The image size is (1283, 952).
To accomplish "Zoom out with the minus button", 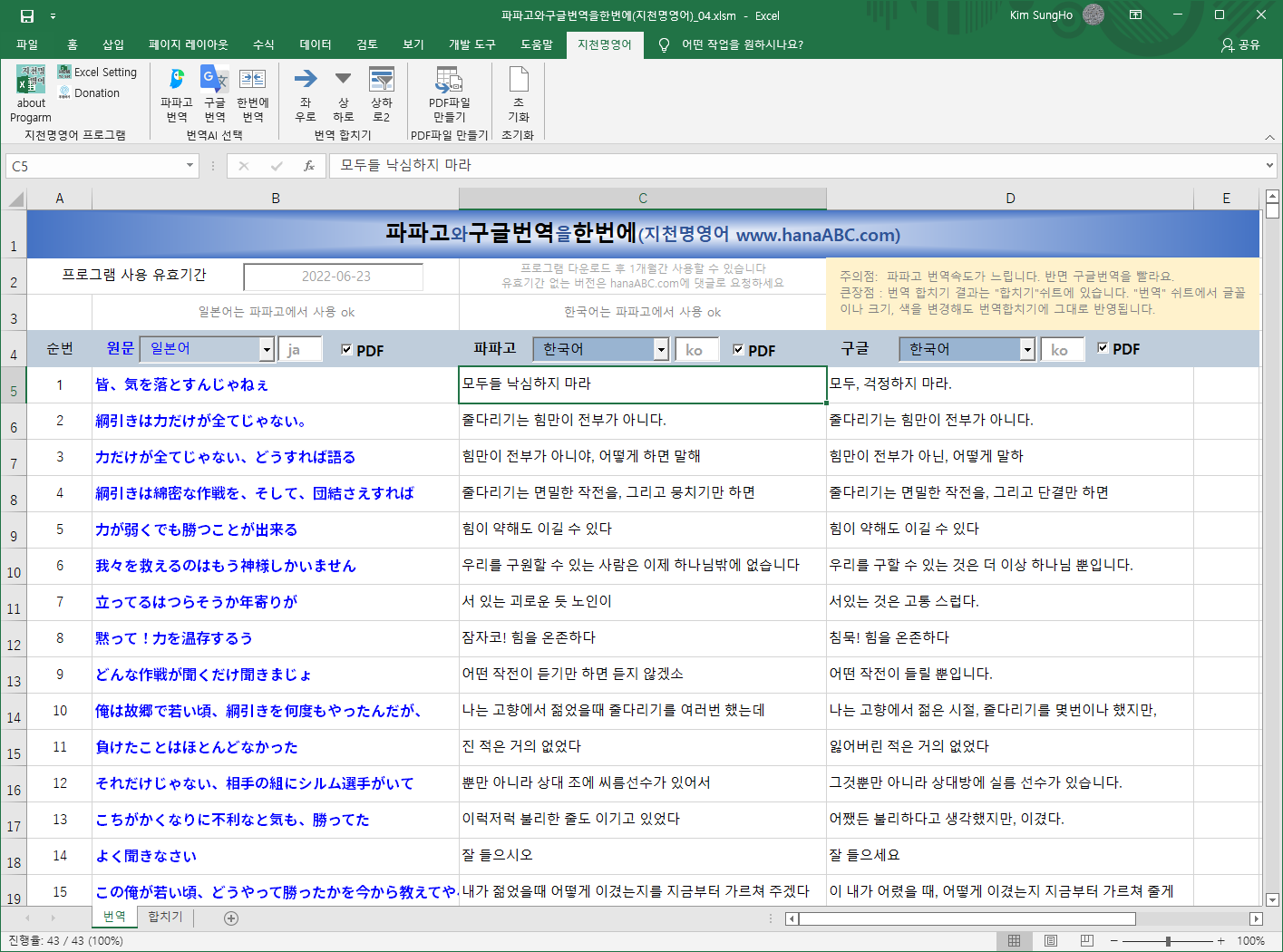I will click(x=1113, y=940).
